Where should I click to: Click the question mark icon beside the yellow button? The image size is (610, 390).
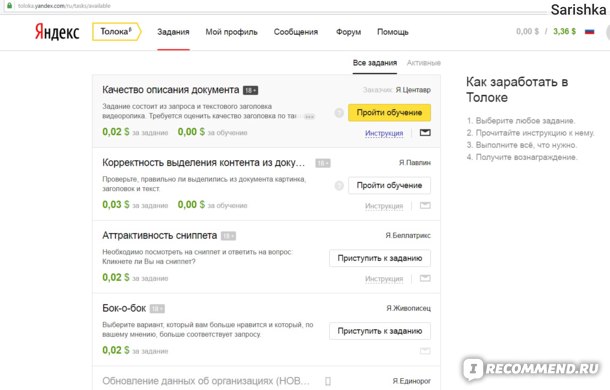(x=339, y=113)
